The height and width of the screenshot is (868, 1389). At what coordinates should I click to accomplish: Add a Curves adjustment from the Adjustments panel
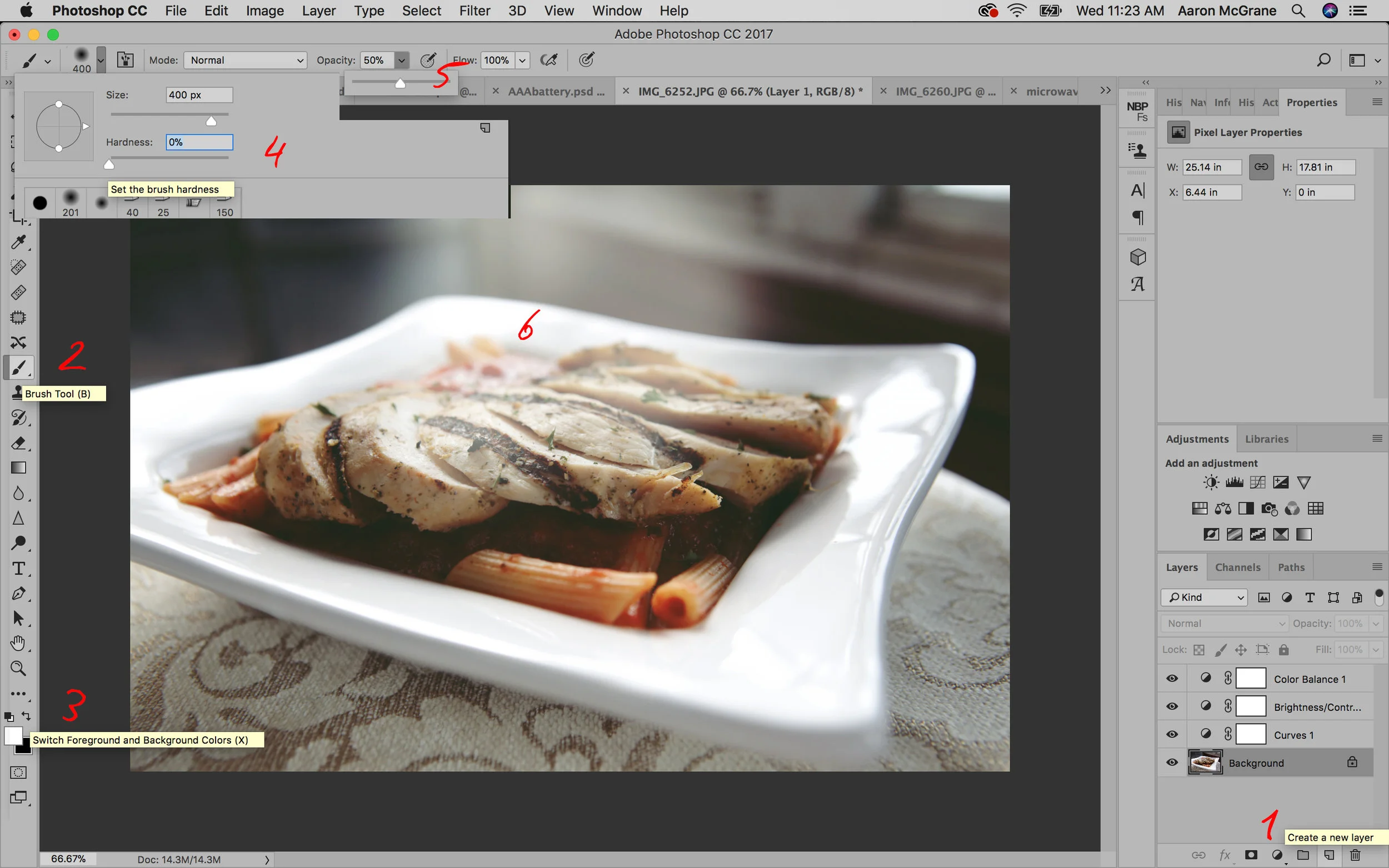pyautogui.click(x=1257, y=482)
